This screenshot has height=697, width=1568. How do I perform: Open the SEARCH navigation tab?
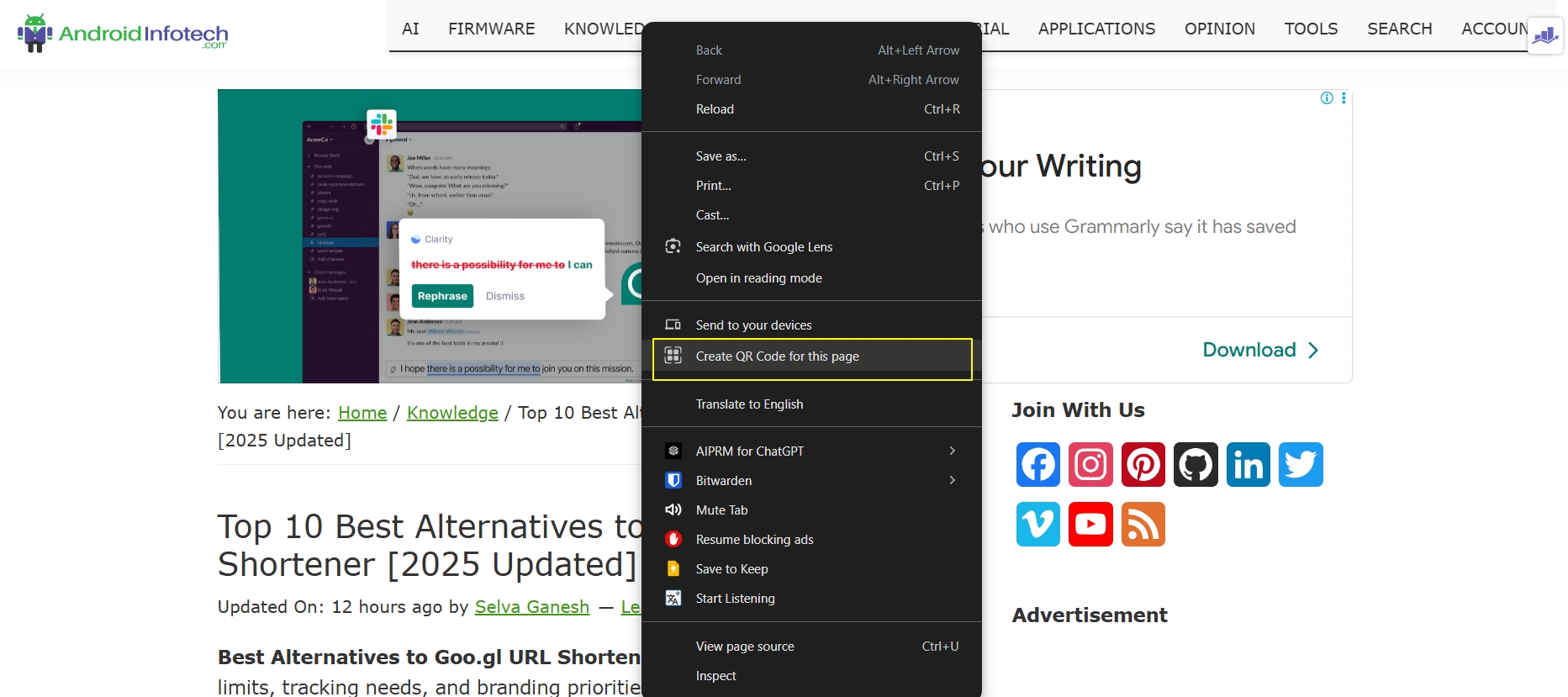tap(1399, 29)
